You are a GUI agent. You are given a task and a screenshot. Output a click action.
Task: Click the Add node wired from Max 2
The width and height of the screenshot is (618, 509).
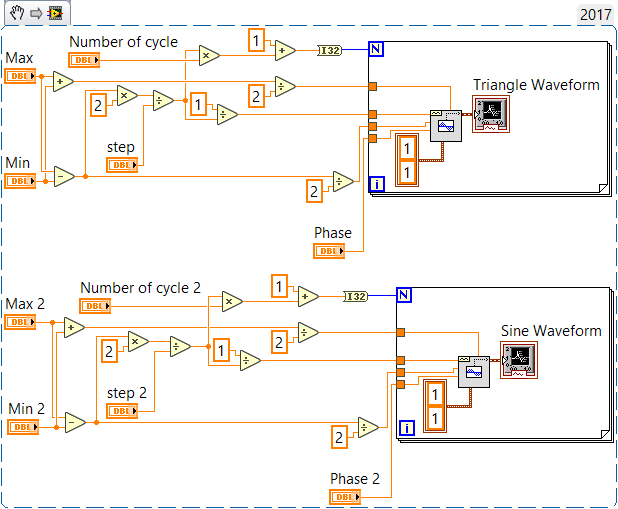74,328
